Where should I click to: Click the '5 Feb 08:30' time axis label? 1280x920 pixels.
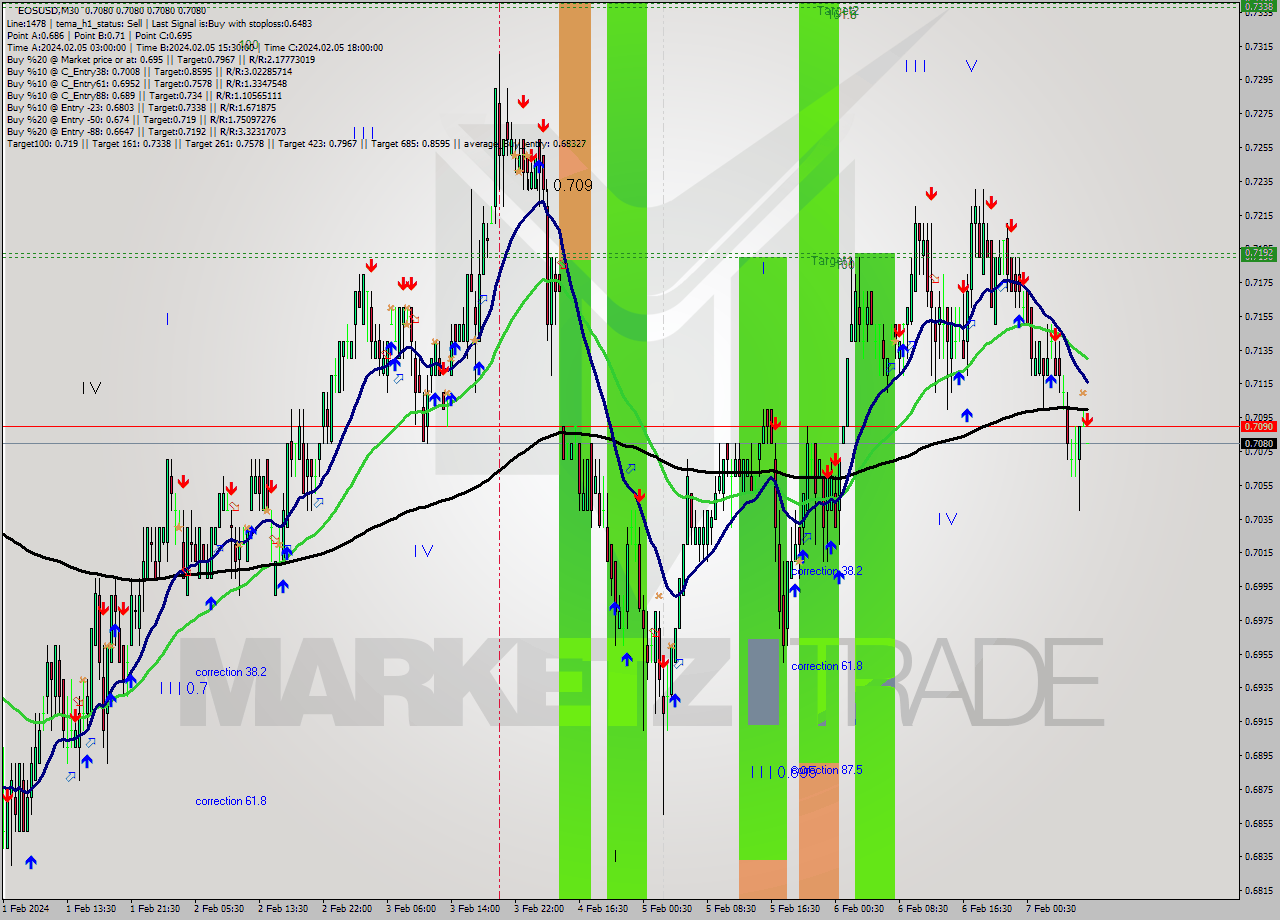pyautogui.click(x=731, y=909)
